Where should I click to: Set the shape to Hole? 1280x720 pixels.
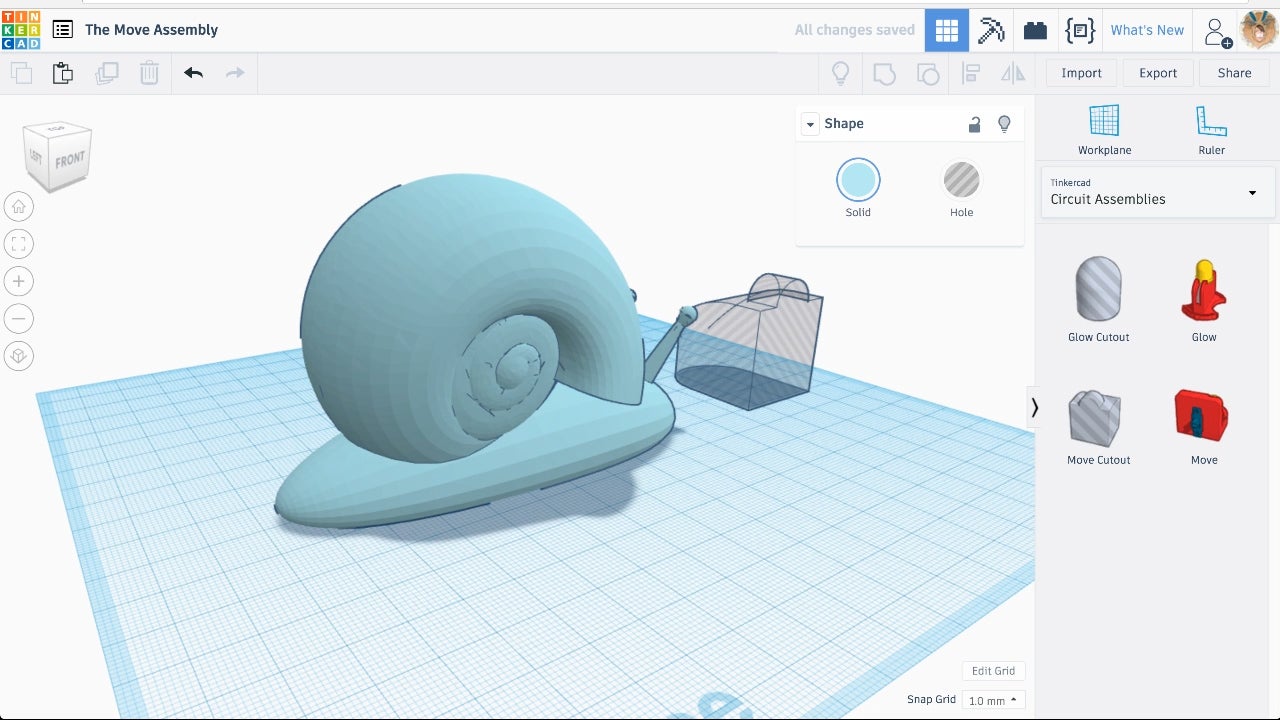click(x=961, y=181)
